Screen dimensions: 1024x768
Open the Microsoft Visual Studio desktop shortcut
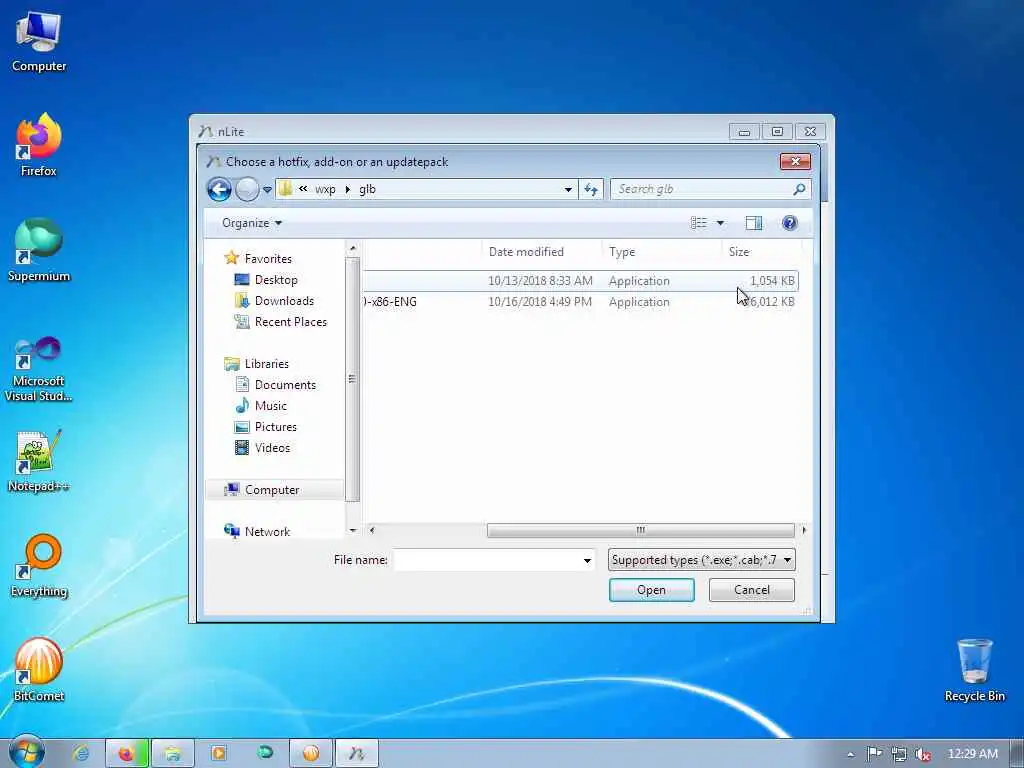pyautogui.click(x=39, y=370)
